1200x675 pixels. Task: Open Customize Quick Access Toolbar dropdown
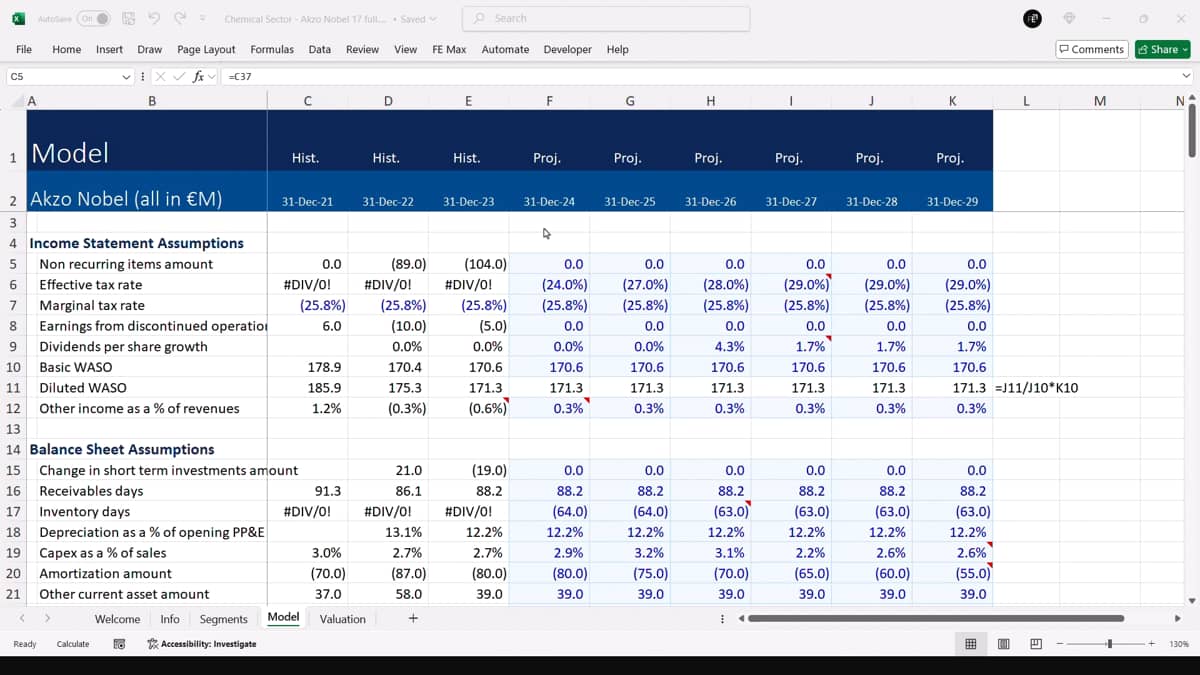203,19
